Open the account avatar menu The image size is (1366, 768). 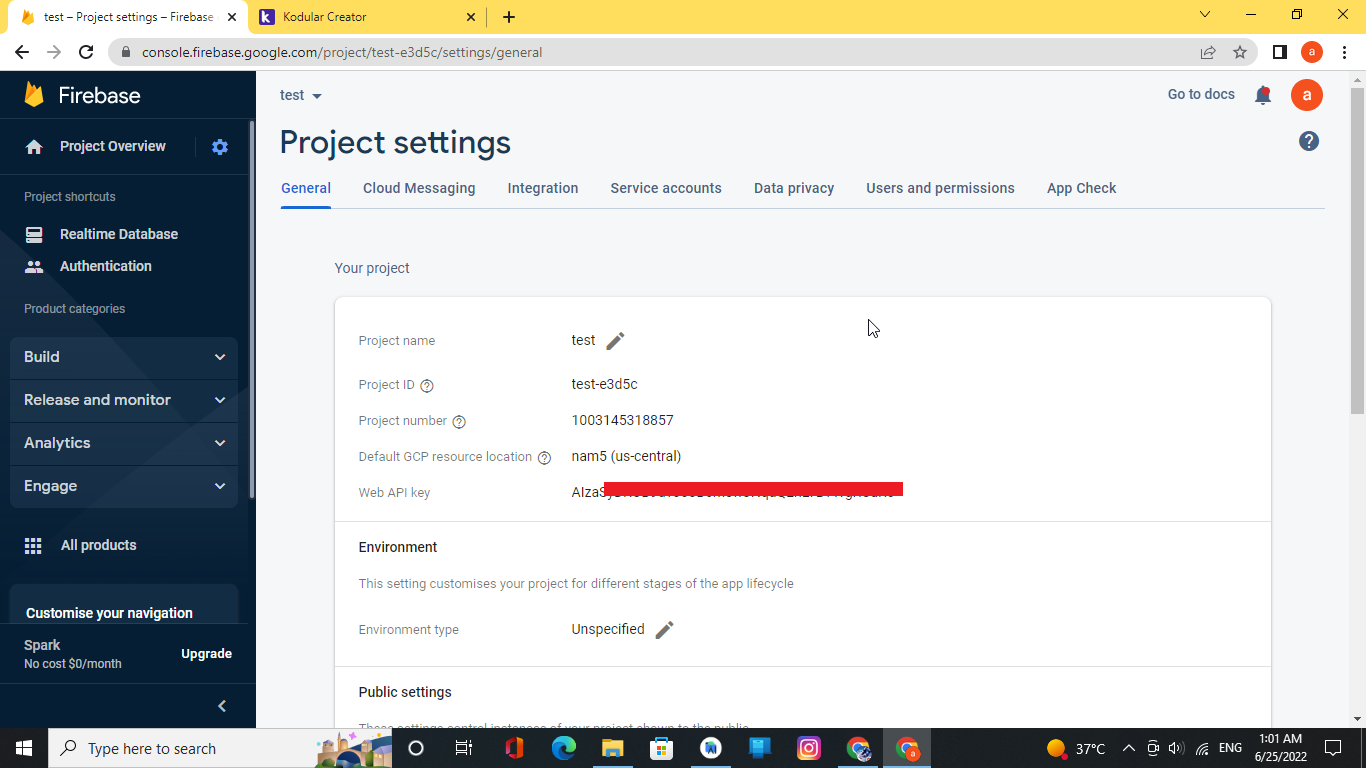click(x=1307, y=95)
